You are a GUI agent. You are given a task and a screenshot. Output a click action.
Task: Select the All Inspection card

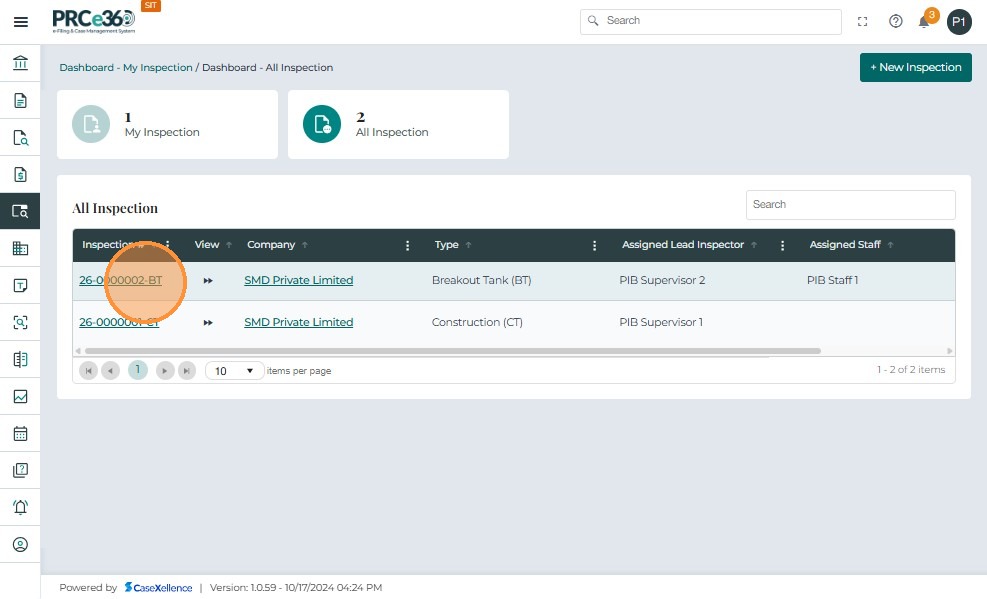[x=398, y=125]
